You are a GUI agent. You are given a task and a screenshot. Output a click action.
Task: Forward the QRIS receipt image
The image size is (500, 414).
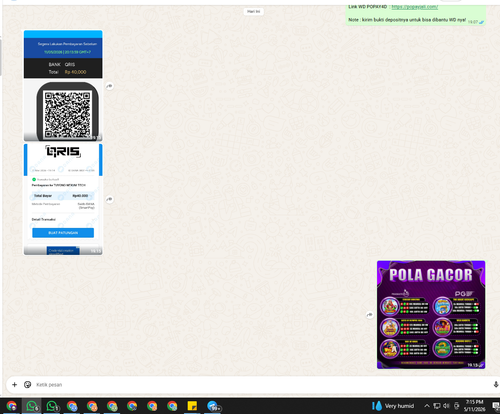pyautogui.click(x=109, y=199)
